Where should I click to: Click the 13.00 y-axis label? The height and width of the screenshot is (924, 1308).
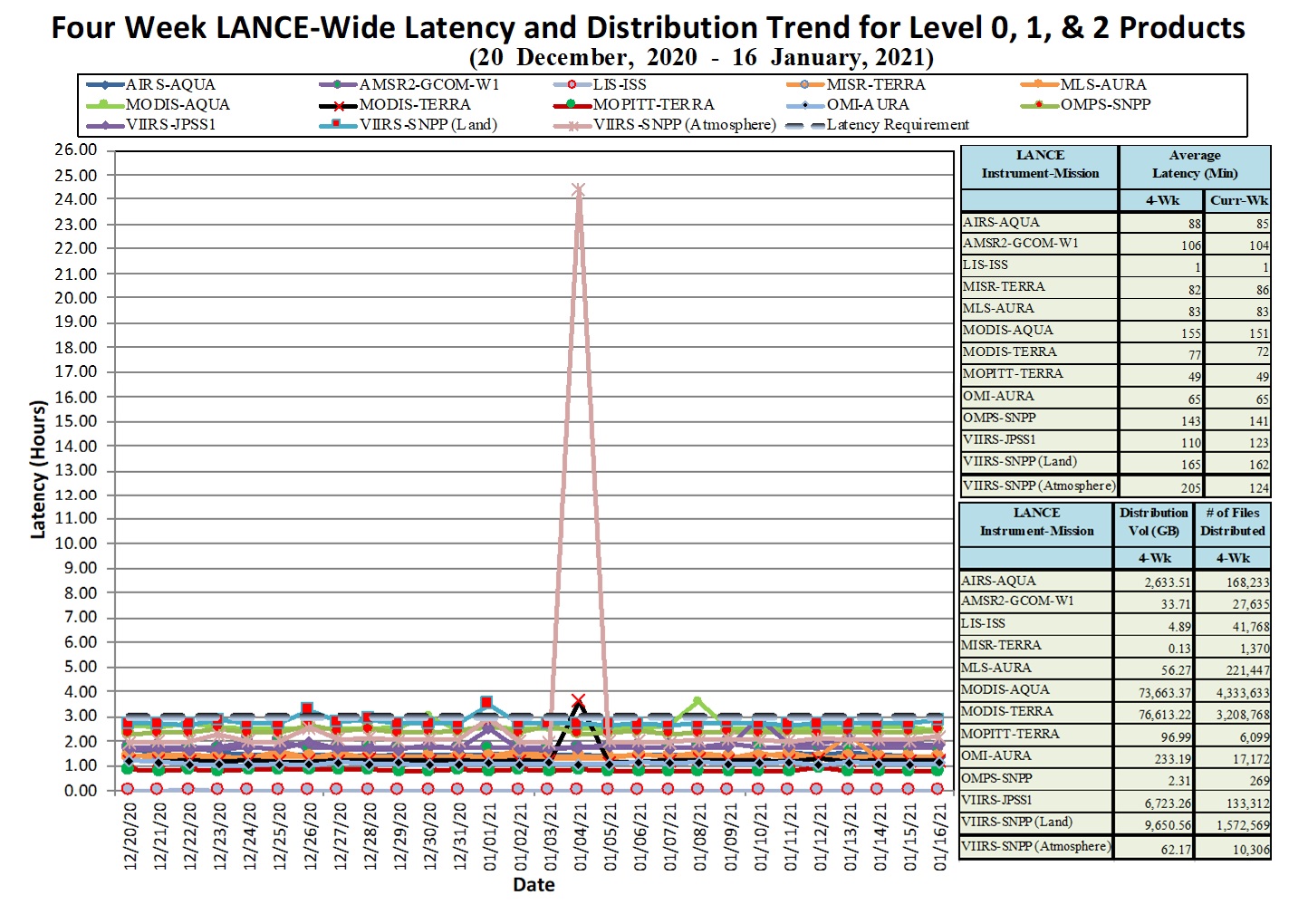coord(76,470)
